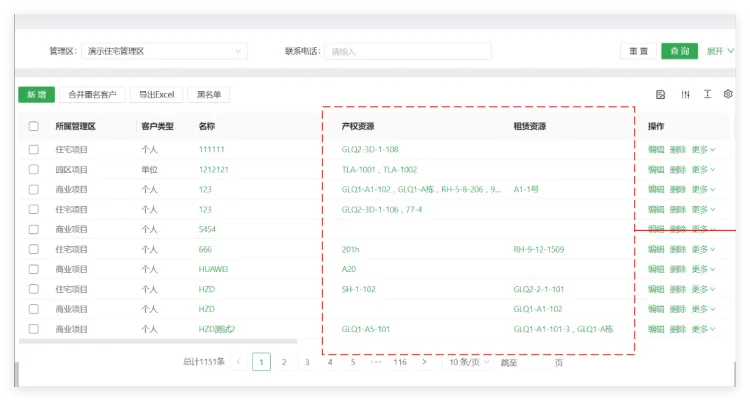
Task: Select current page 1 in pagination
Action: point(261,362)
